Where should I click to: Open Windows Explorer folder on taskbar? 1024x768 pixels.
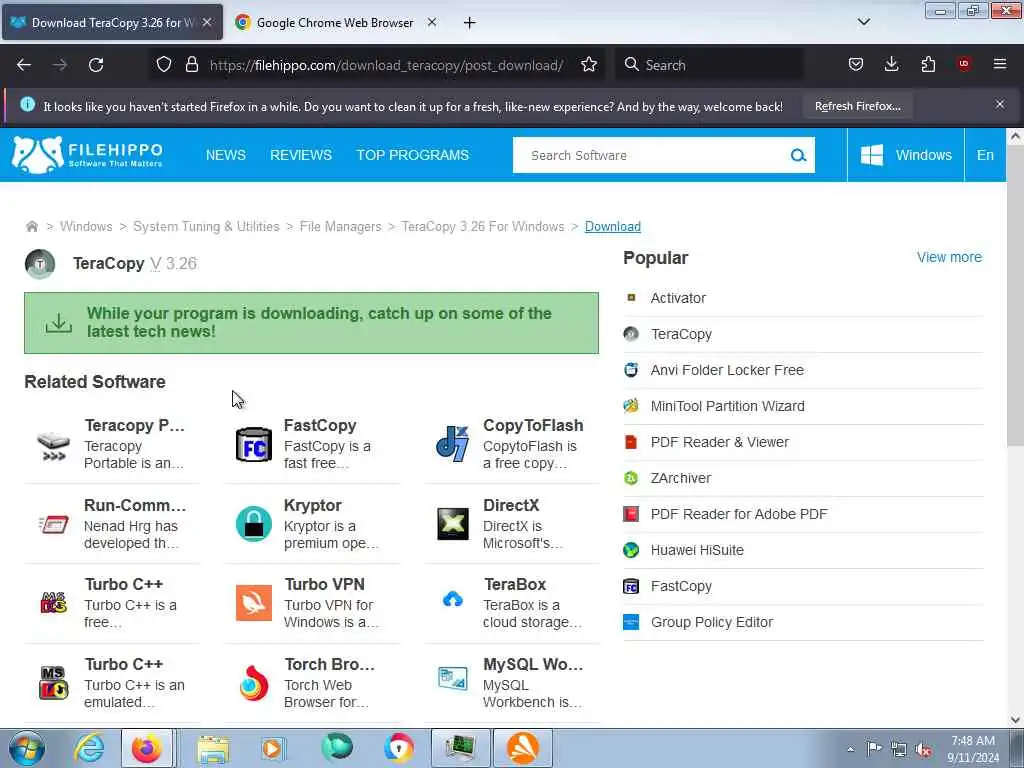coord(213,749)
